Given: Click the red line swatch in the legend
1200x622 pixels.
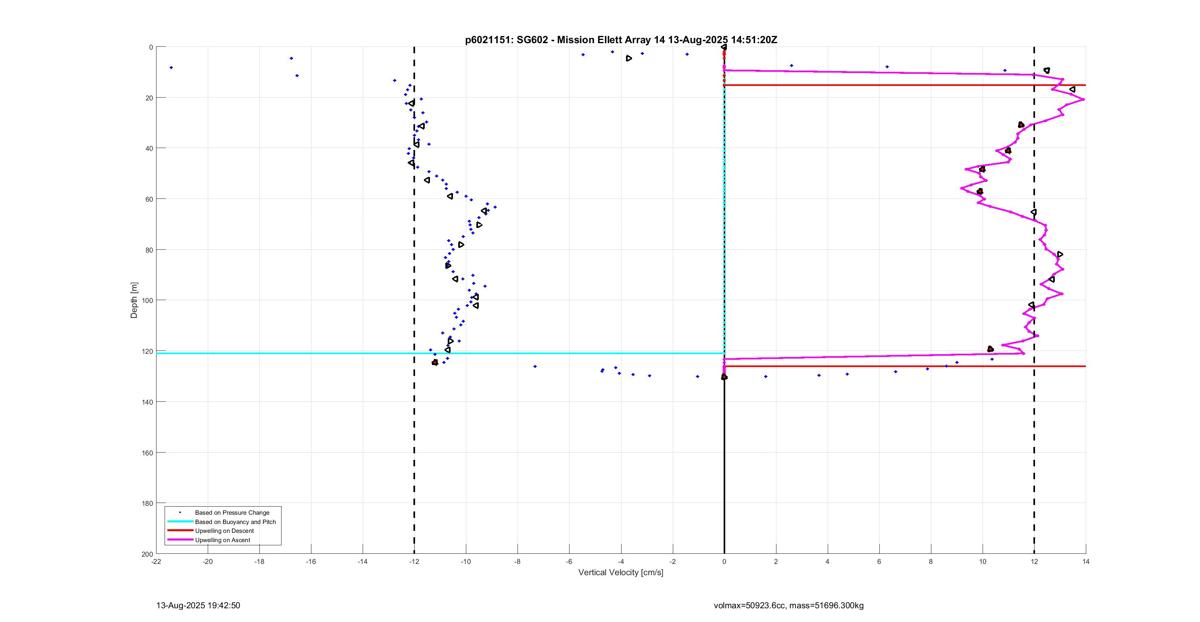Looking at the screenshot, I should 179,531.
